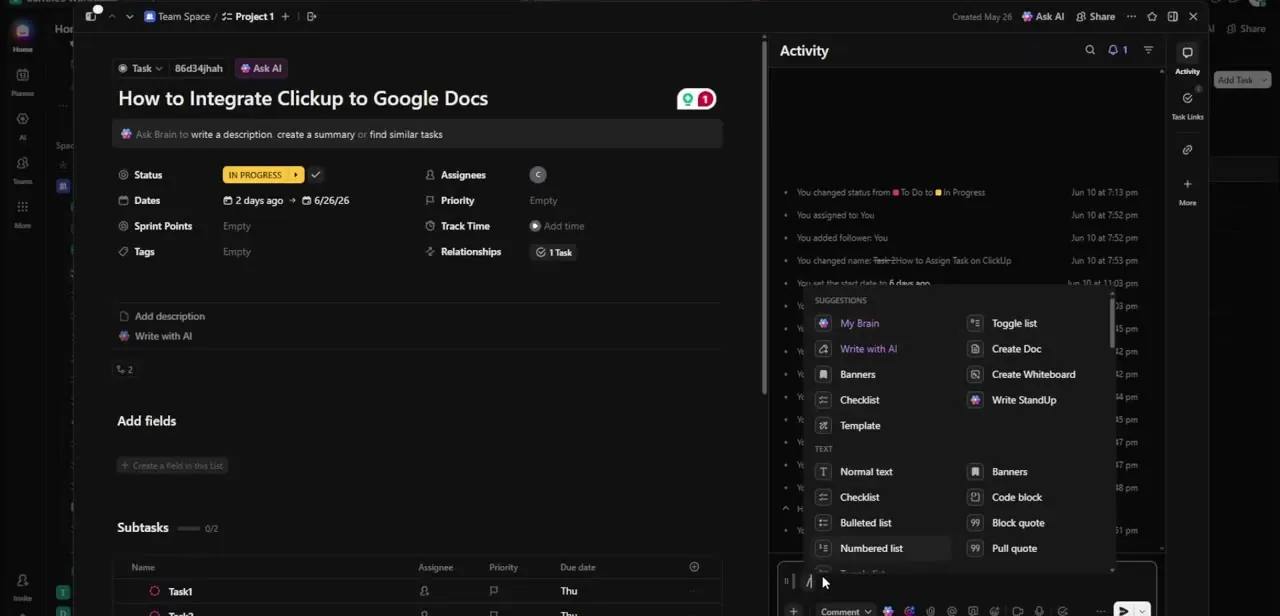Choose Create Whiteboard from suggestions
The width and height of the screenshot is (1280, 616).
1034,374
